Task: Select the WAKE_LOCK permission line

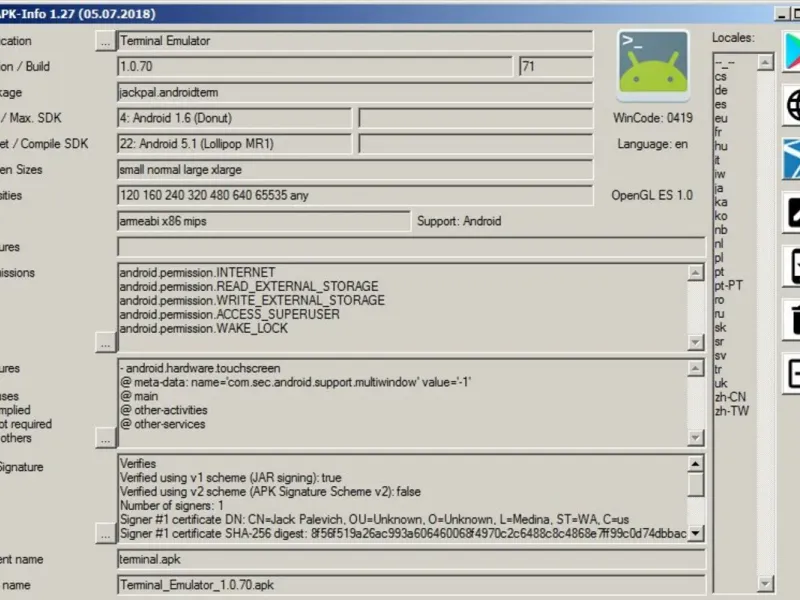Action: 204,328
